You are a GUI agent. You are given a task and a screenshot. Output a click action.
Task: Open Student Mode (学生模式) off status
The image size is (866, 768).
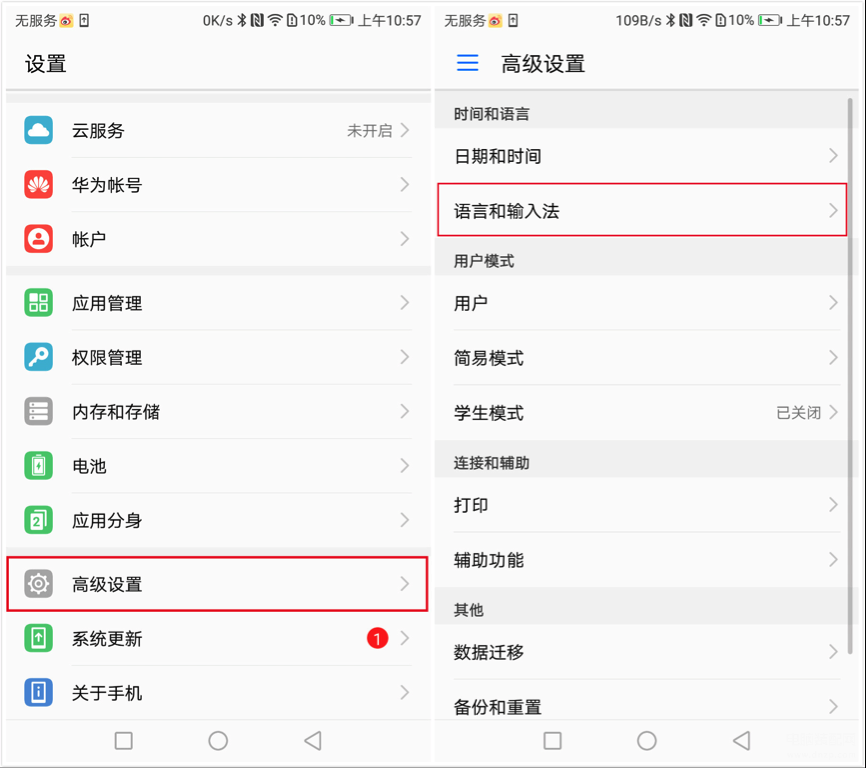click(799, 412)
